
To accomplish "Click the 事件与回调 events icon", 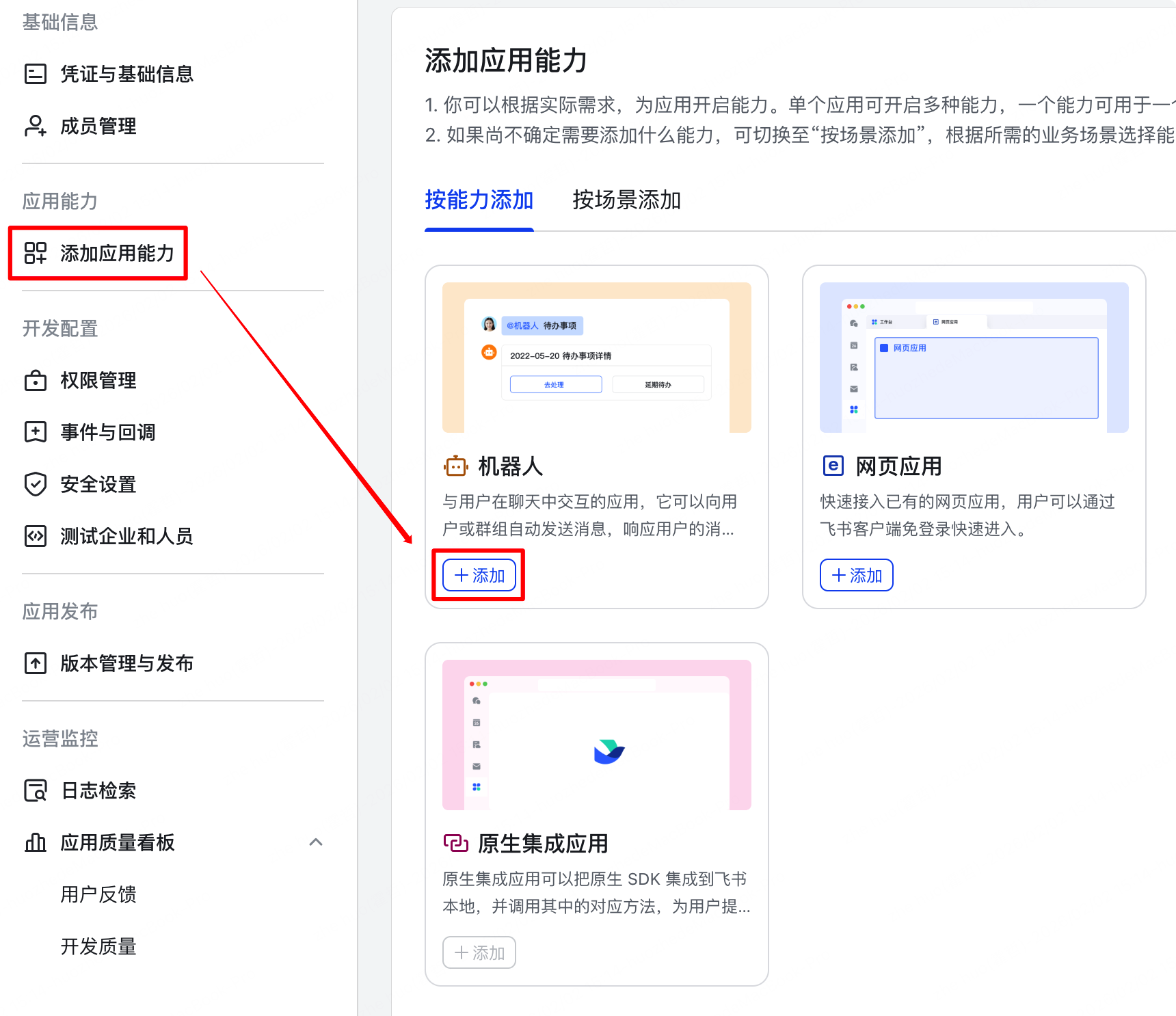I will (x=35, y=432).
